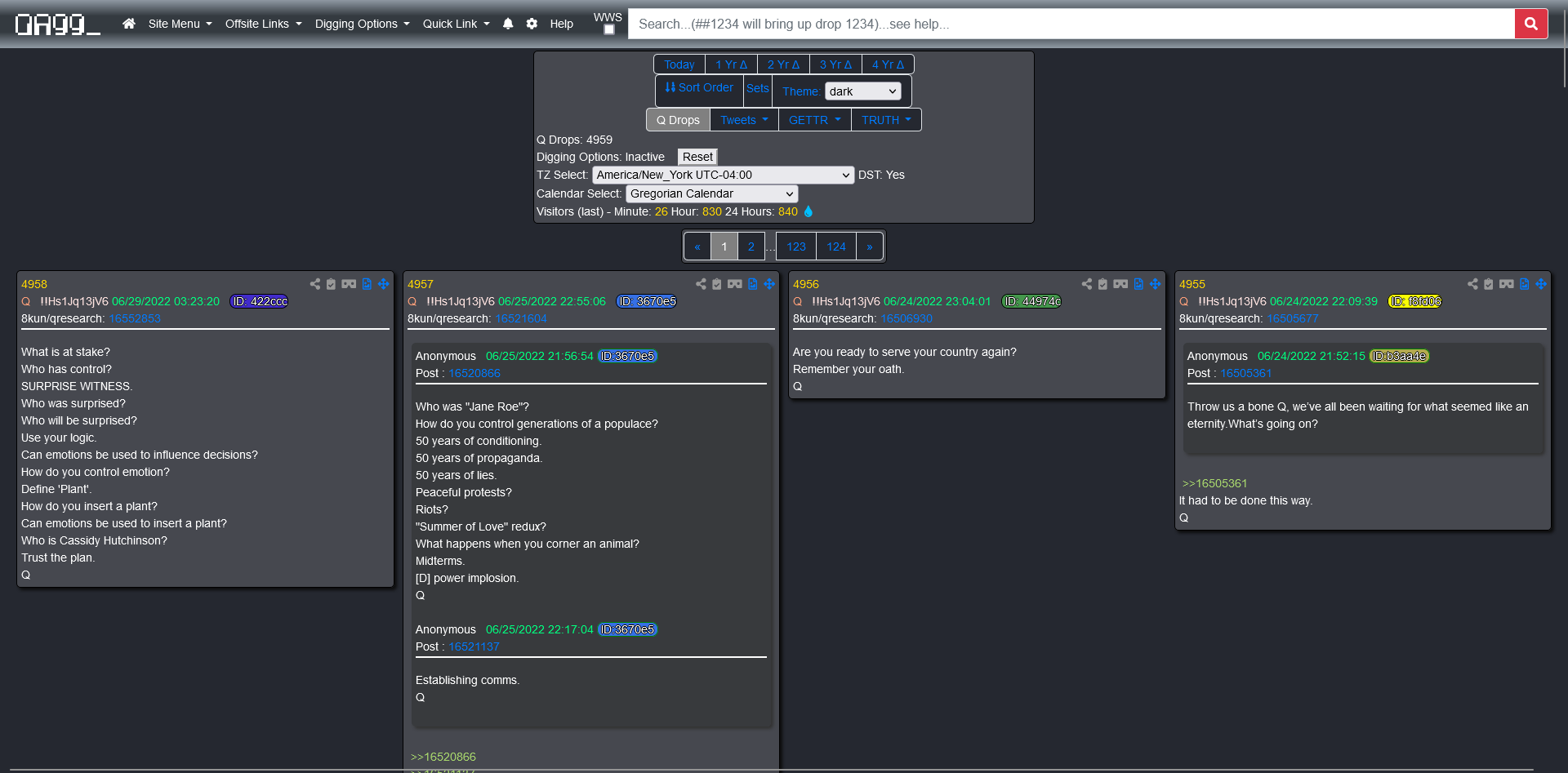Go to previous page with « arrow
The image size is (1568, 773).
tap(697, 247)
